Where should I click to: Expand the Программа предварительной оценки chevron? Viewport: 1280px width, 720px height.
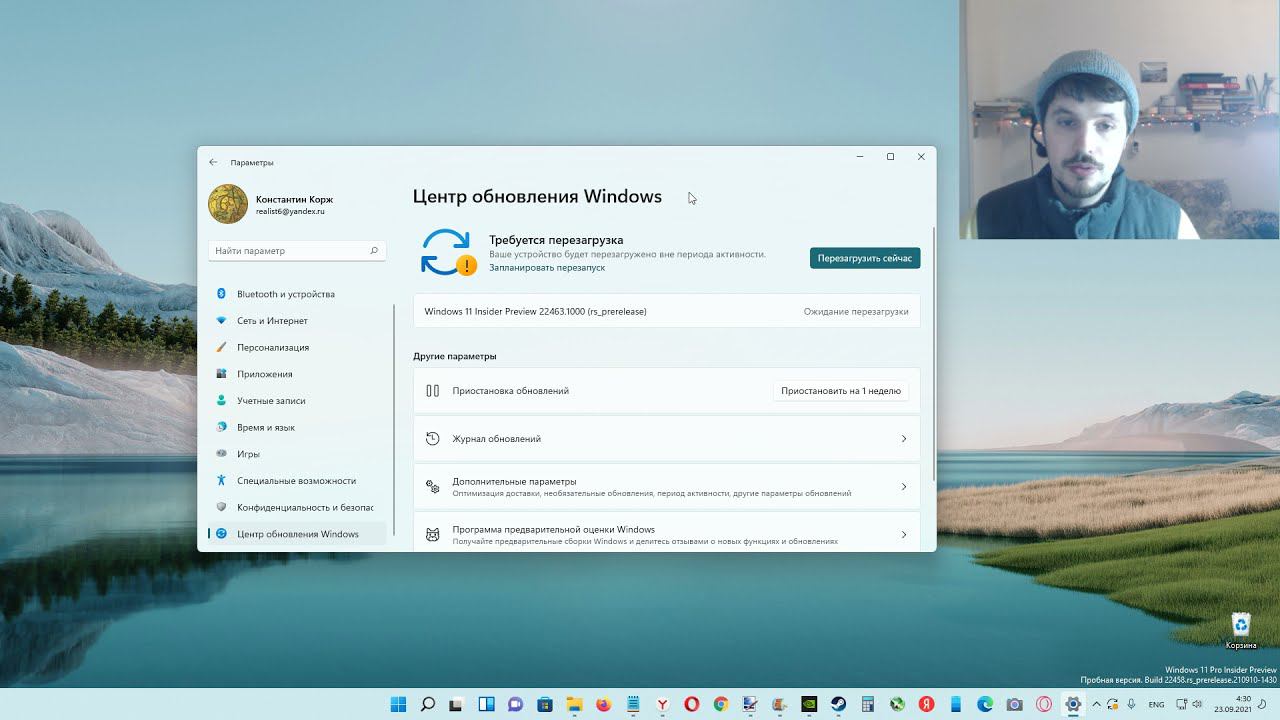click(x=904, y=535)
